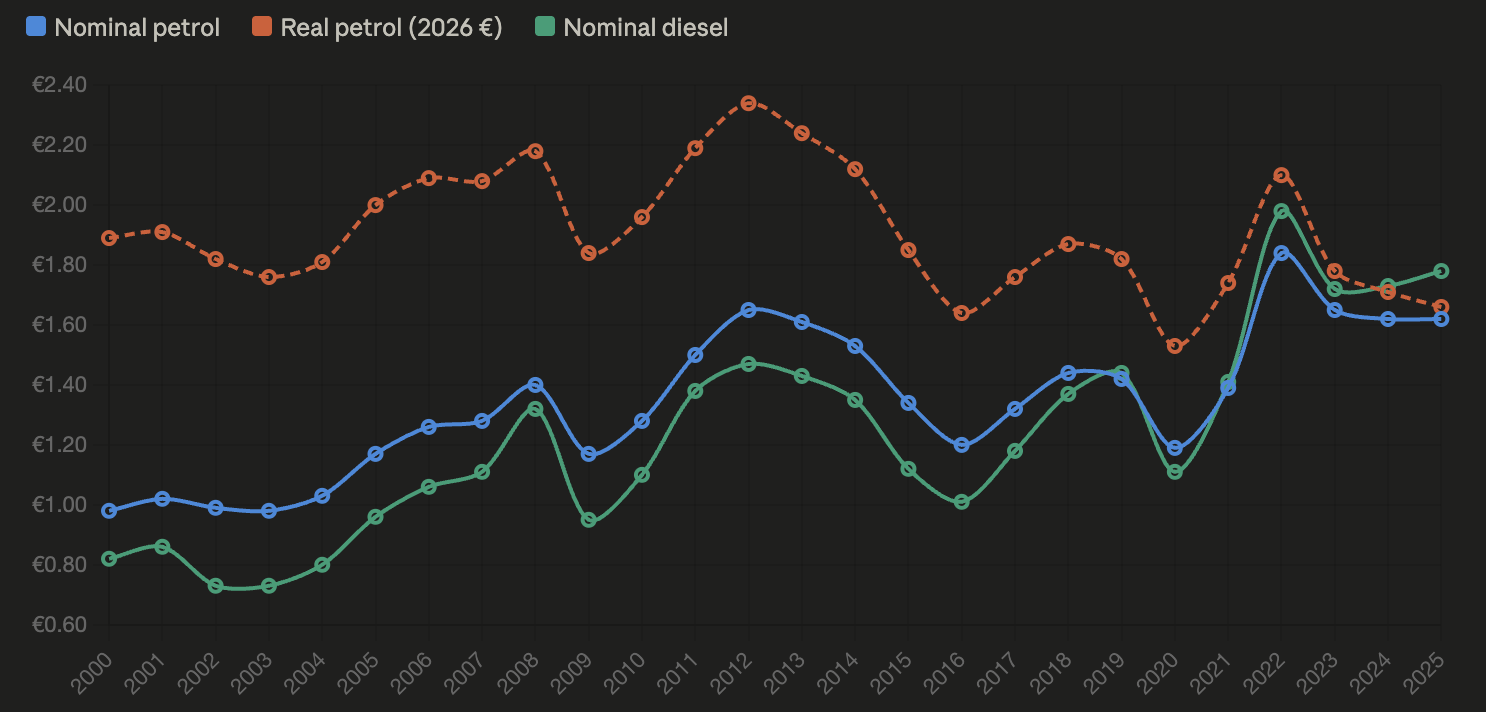This screenshot has width=1486, height=712.
Task: Click the green Nominal diesel legend swatch
Action: [x=545, y=27]
